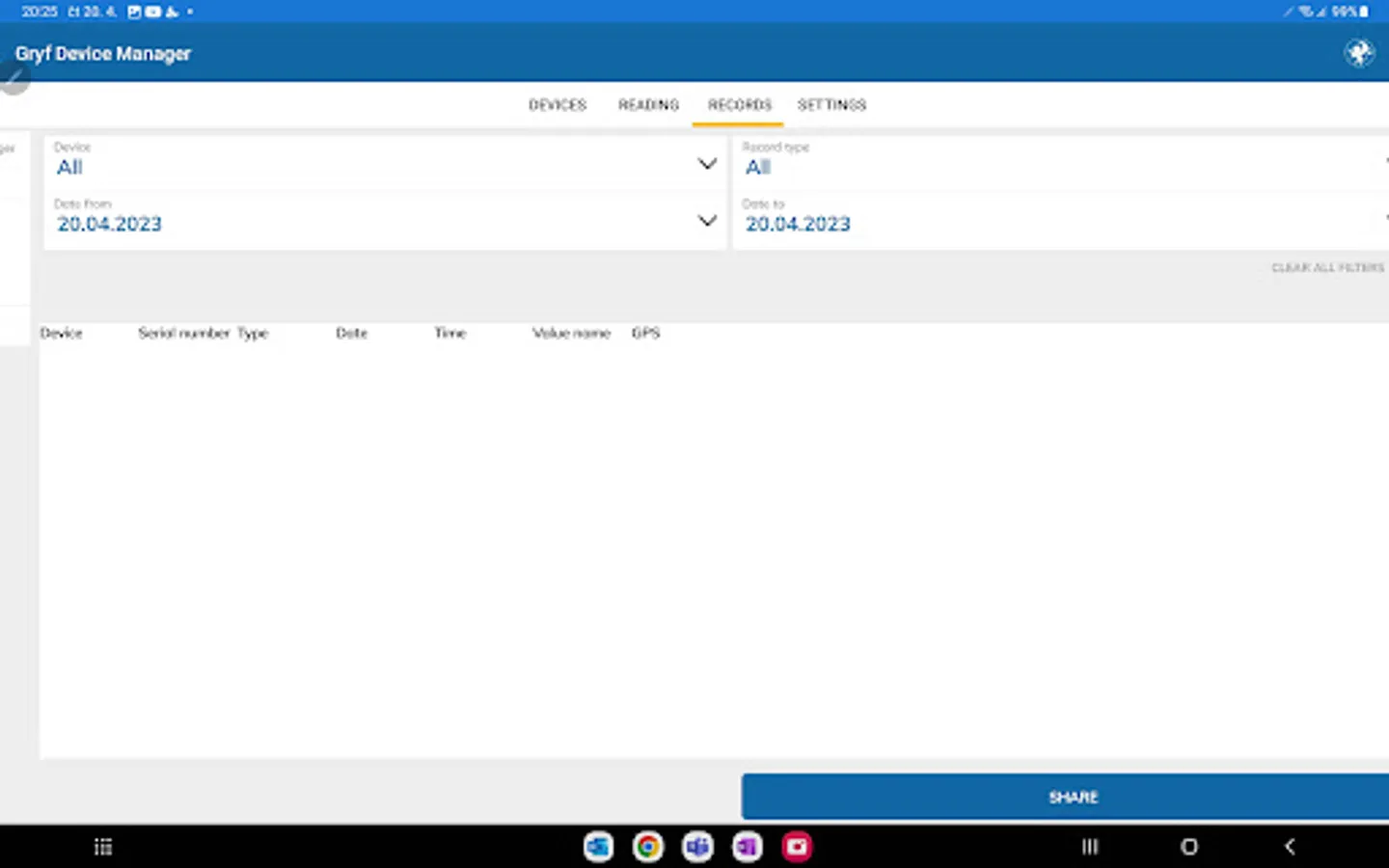Open the app drawer grid icon
This screenshot has height=868, width=1389.
pyautogui.click(x=103, y=847)
